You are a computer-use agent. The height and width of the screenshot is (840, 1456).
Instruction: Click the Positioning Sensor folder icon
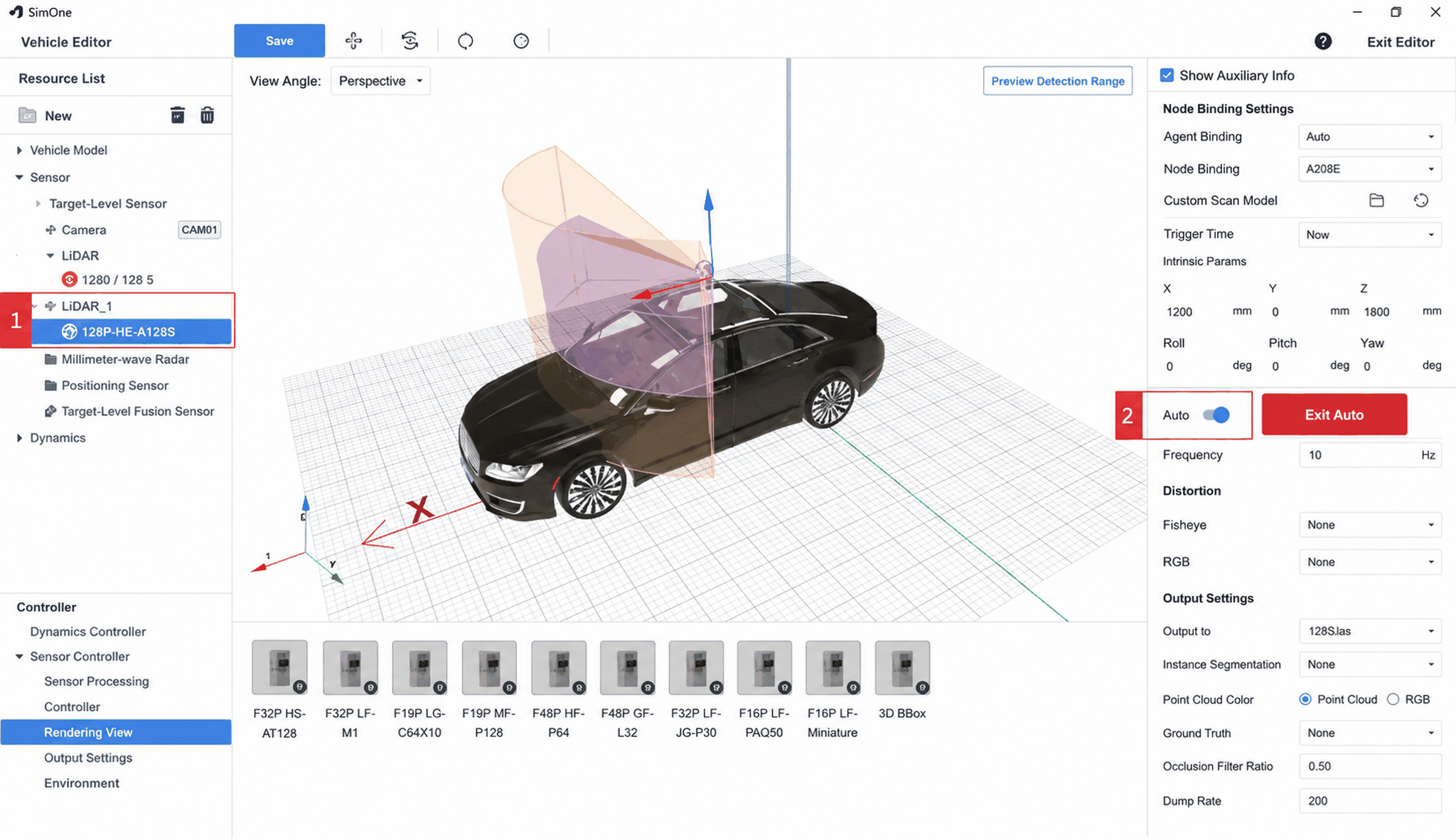pyautogui.click(x=50, y=386)
